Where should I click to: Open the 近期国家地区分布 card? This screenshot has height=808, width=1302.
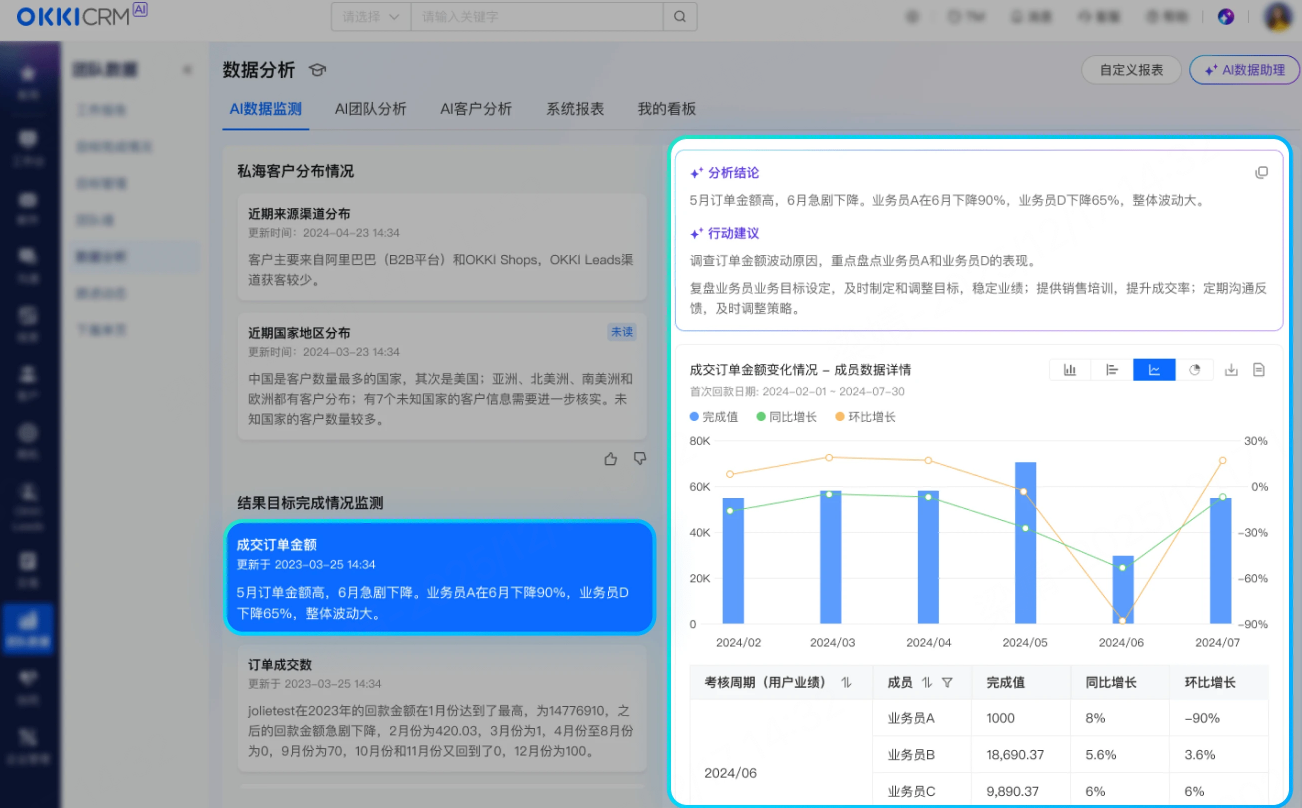pyautogui.click(x=443, y=377)
